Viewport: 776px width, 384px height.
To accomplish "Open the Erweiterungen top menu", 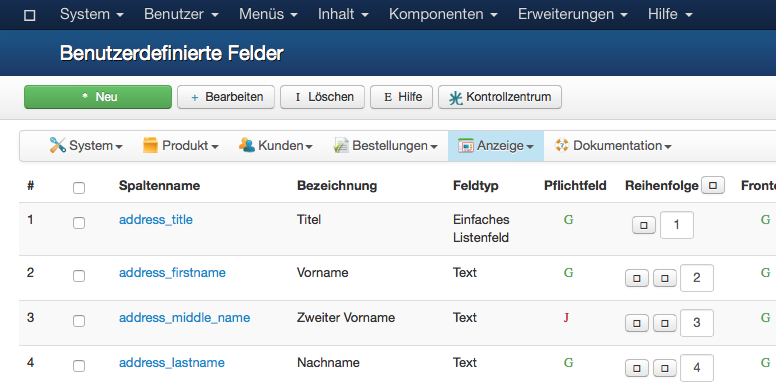I will tap(573, 14).
